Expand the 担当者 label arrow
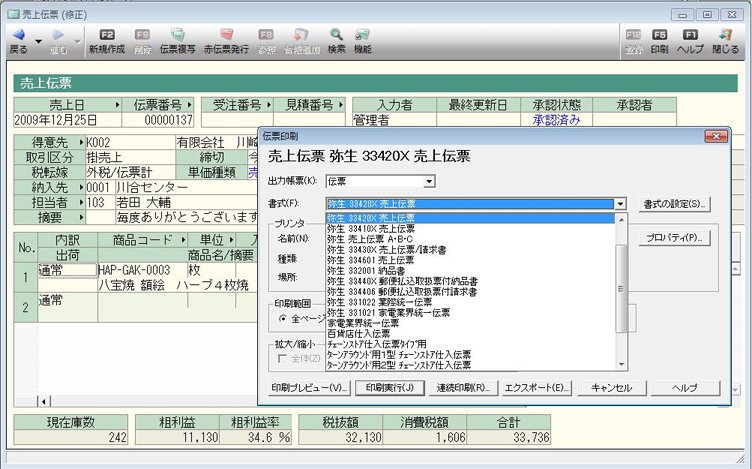752x469 pixels. click(x=81, y=202)
